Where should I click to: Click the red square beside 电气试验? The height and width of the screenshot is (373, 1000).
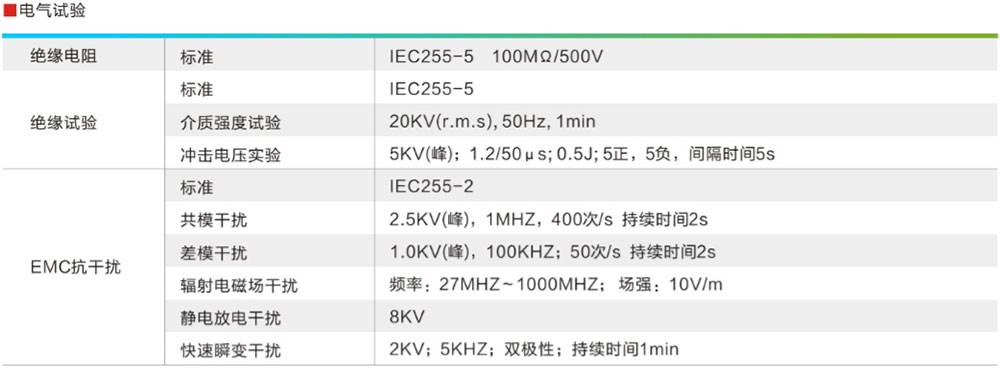tap(10, 11)
